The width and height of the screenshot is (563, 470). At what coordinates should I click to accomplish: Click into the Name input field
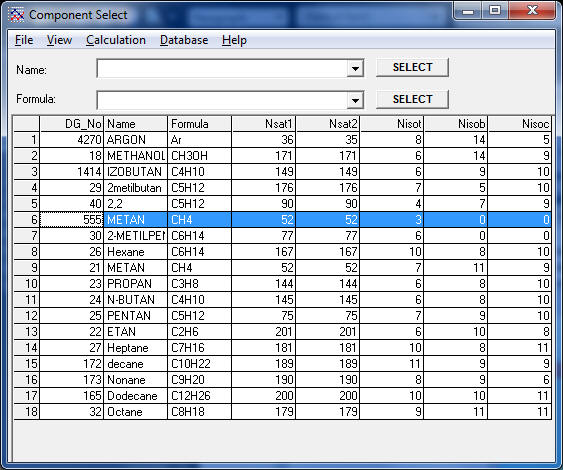coord(222,68)
